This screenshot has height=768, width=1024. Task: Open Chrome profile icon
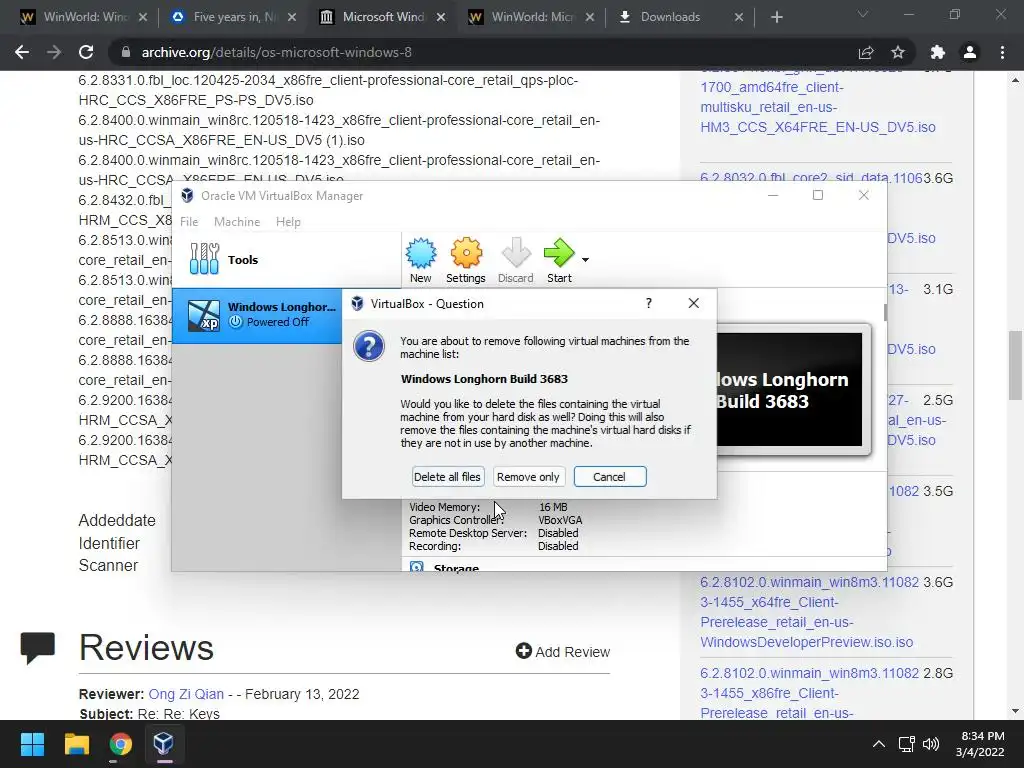click(970, 52)
